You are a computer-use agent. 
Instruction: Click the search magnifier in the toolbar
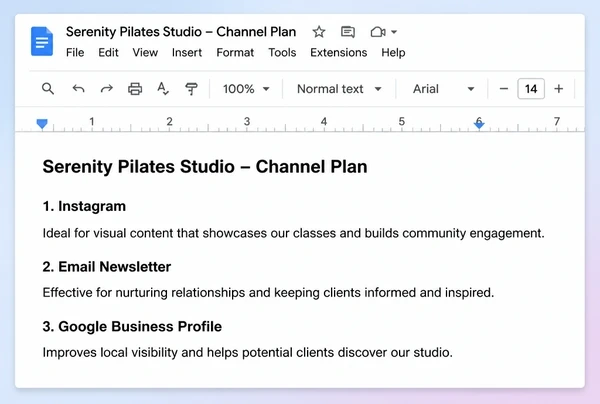pyautogui.click(x=48, y=89)
